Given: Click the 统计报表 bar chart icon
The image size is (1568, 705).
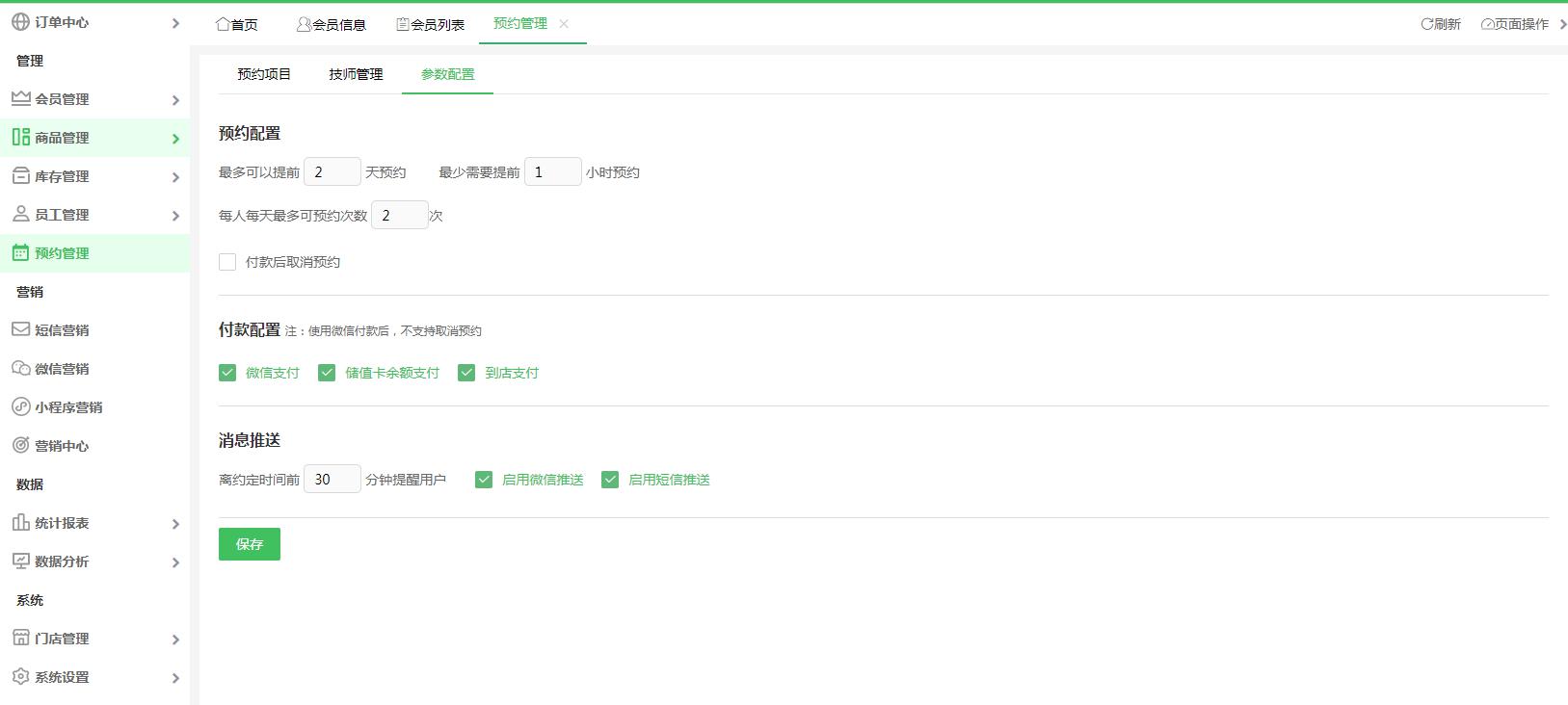Looking at the screenshot, I should (x=20, y=522).
